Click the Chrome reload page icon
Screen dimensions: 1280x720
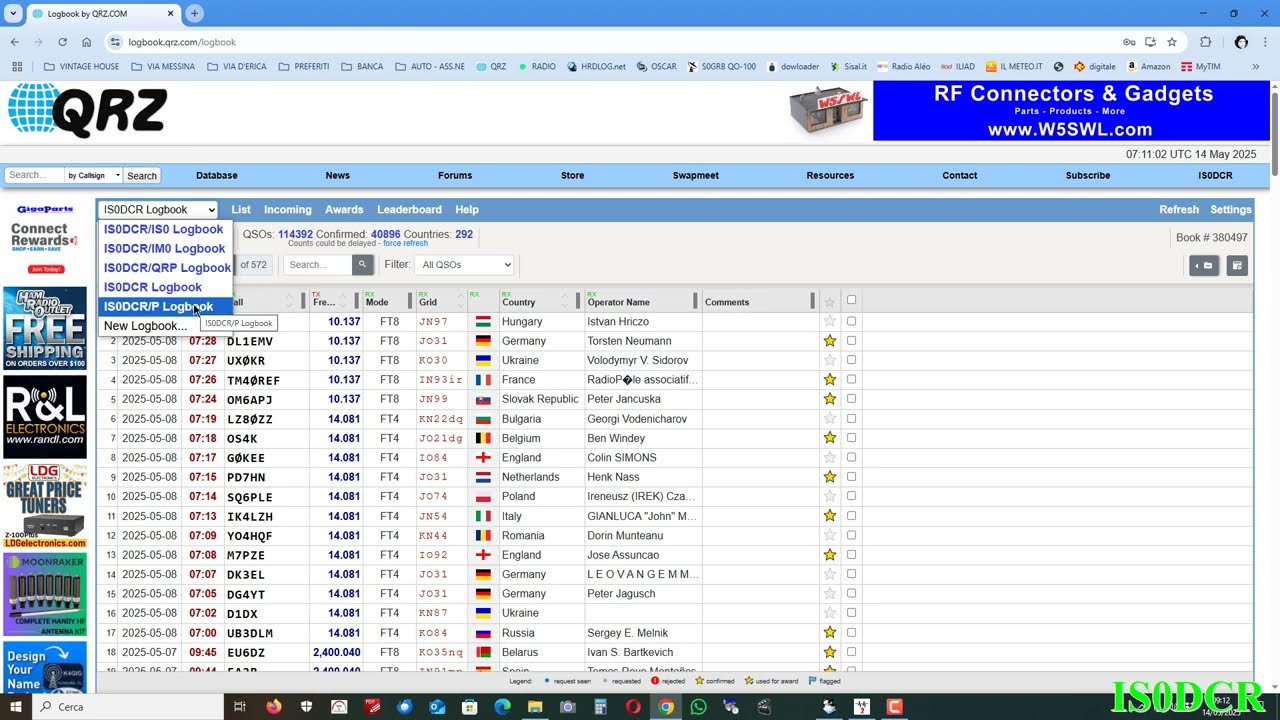click(x=62, y=42)
